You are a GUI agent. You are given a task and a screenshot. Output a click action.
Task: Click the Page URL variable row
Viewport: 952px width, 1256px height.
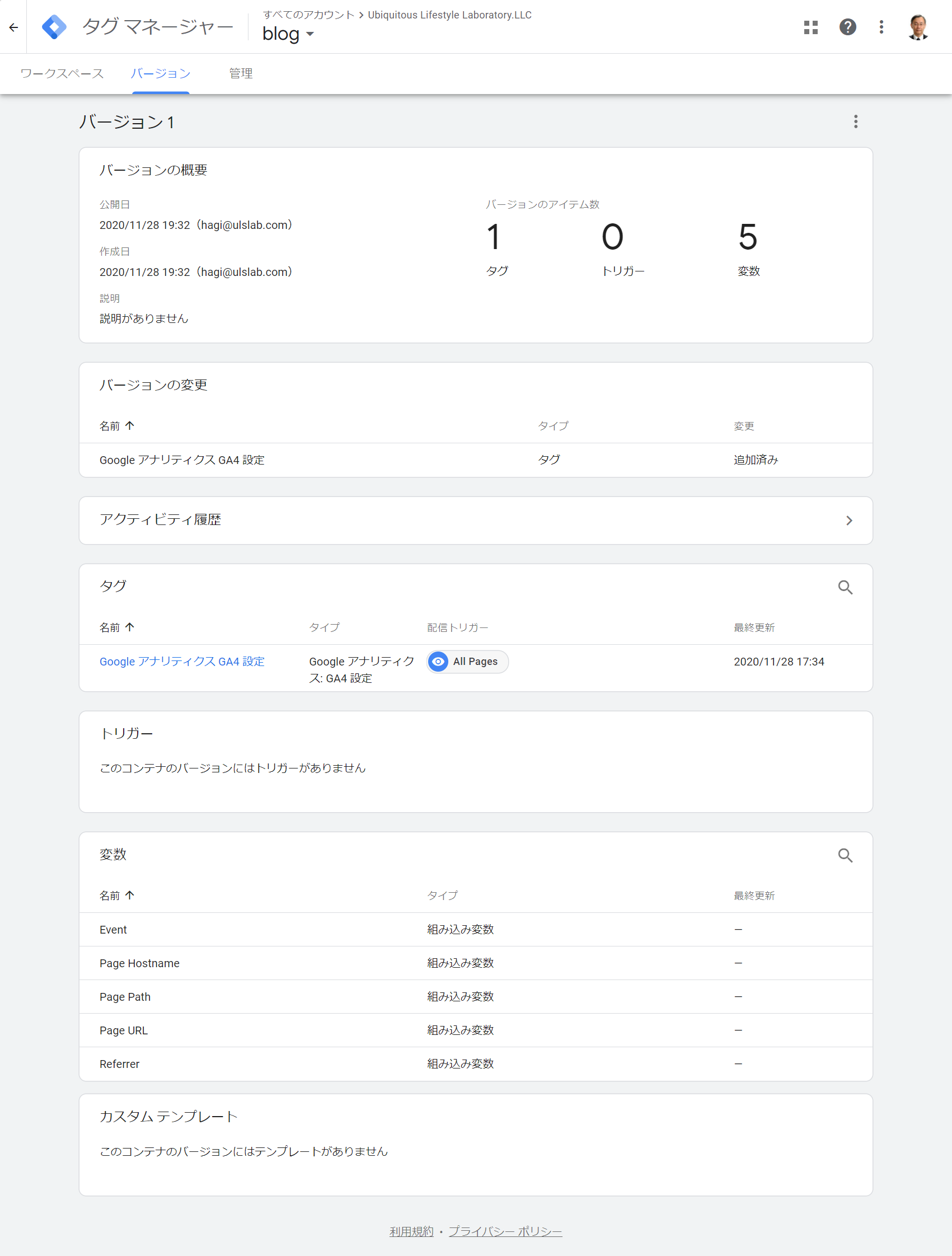(x=476, y=1030)
